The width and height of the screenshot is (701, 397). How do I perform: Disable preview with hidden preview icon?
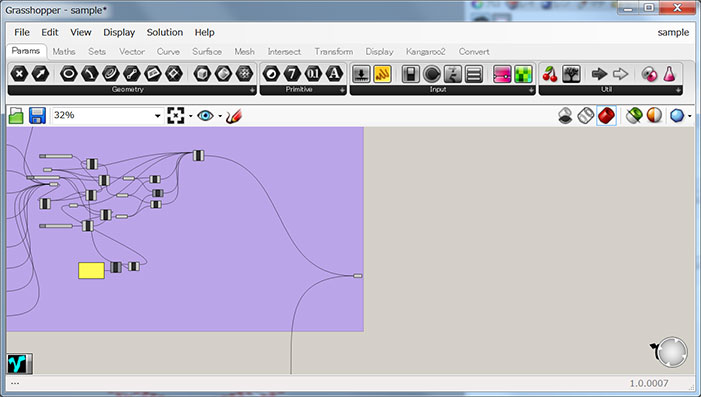[565, 116]
